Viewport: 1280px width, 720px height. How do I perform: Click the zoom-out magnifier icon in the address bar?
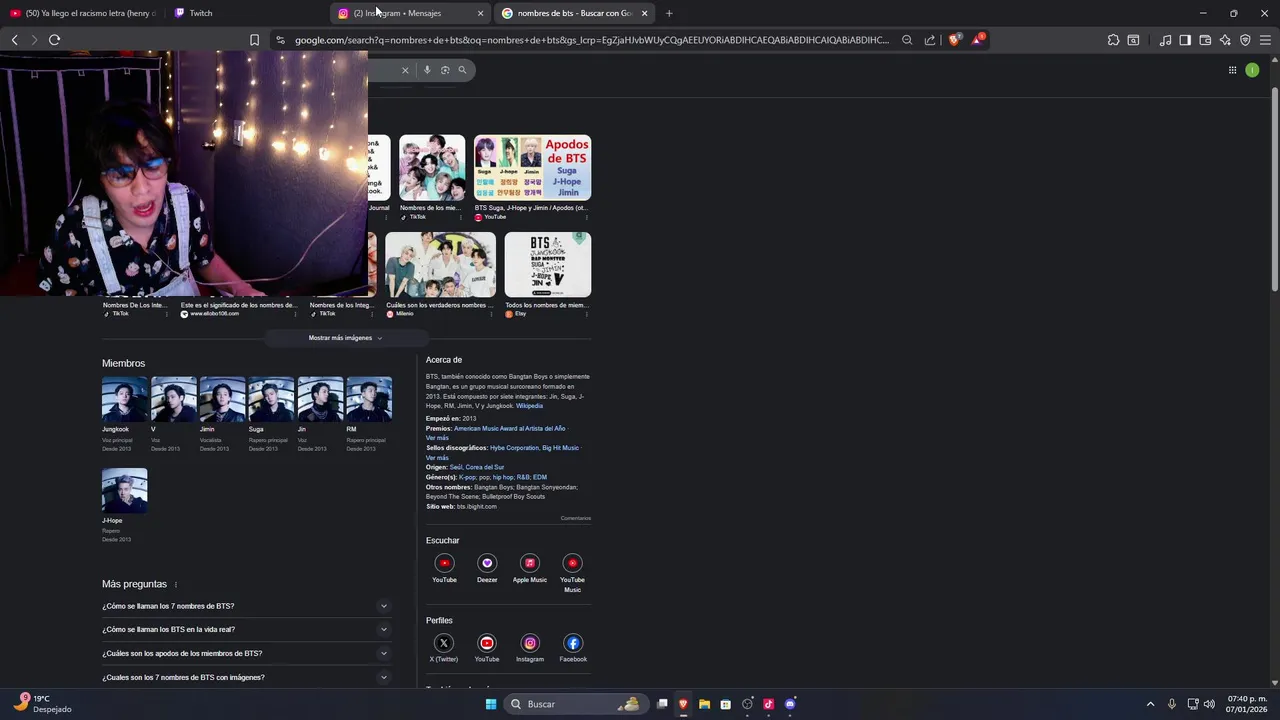click(907, 40)
